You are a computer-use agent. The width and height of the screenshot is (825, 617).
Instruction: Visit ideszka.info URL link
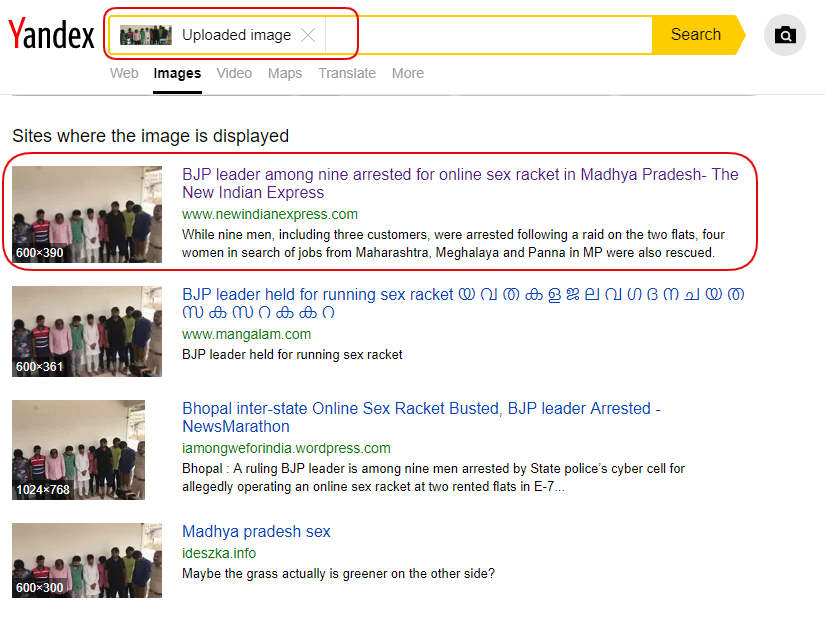coord(219,553)
